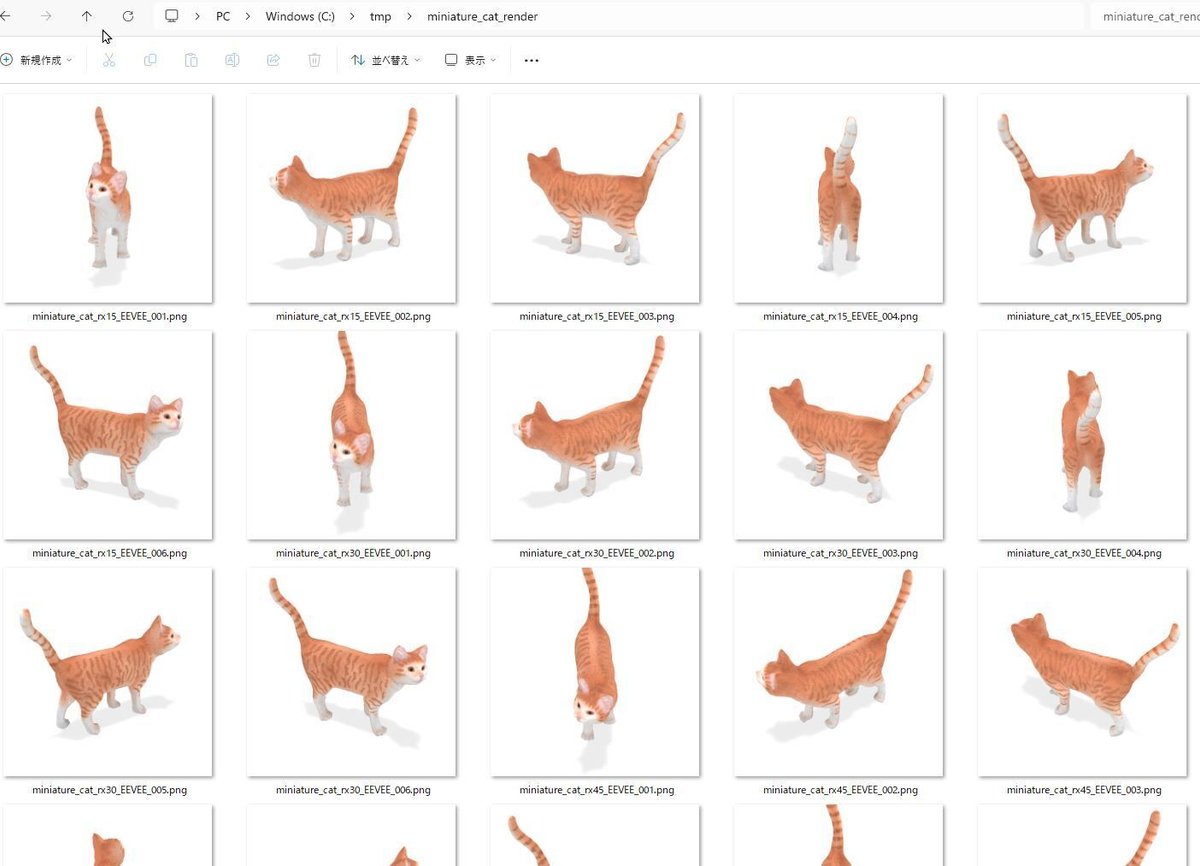1200x866 pixels.
Task: Click file name miniature_cat_rx45_EEVEE_002.png
Action: (x=840, y=790)
